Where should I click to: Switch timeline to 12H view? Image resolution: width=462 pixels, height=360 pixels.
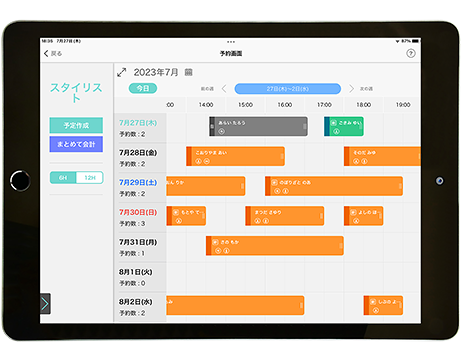90,178
